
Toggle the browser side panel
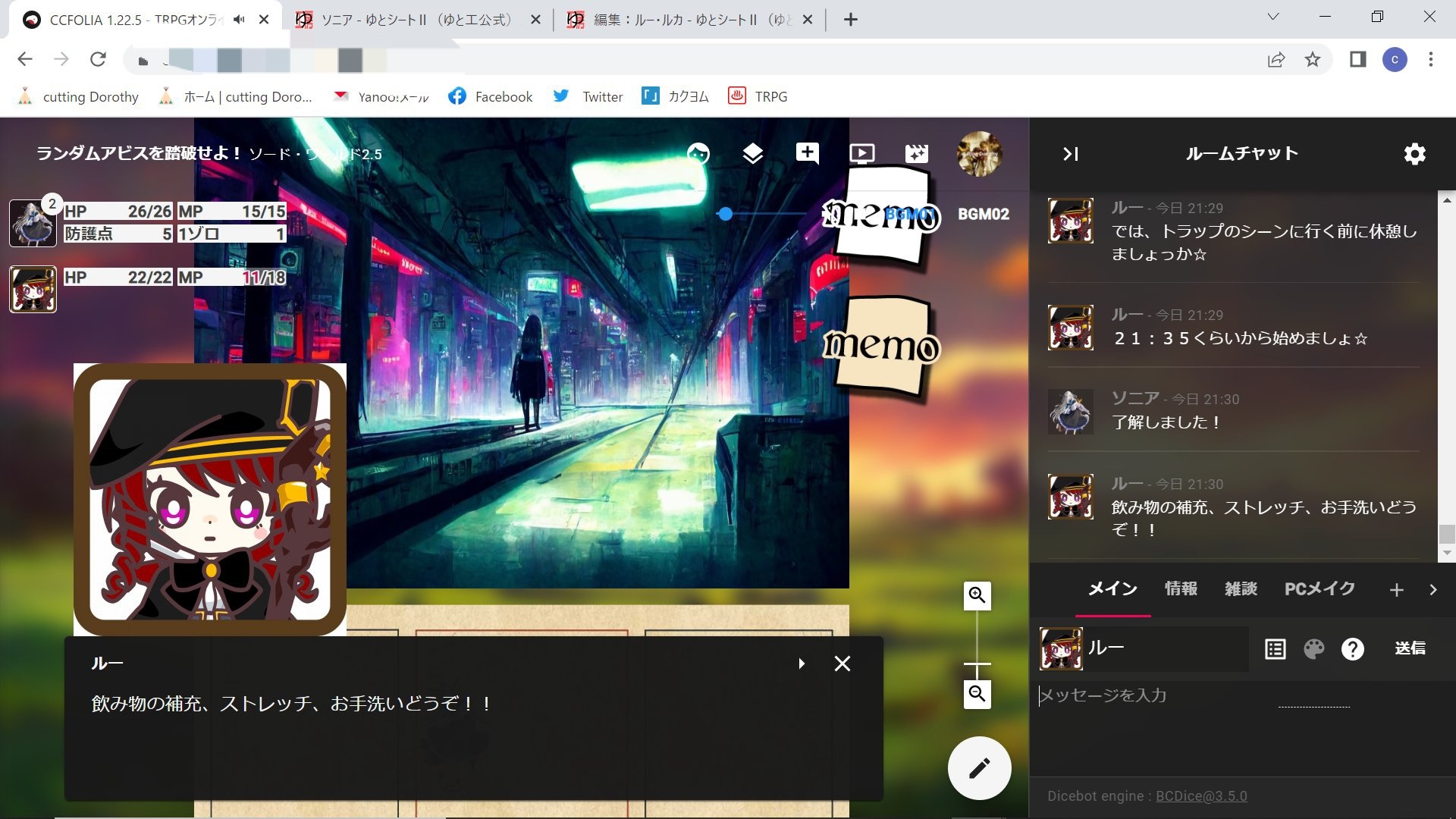[1357, 59]
